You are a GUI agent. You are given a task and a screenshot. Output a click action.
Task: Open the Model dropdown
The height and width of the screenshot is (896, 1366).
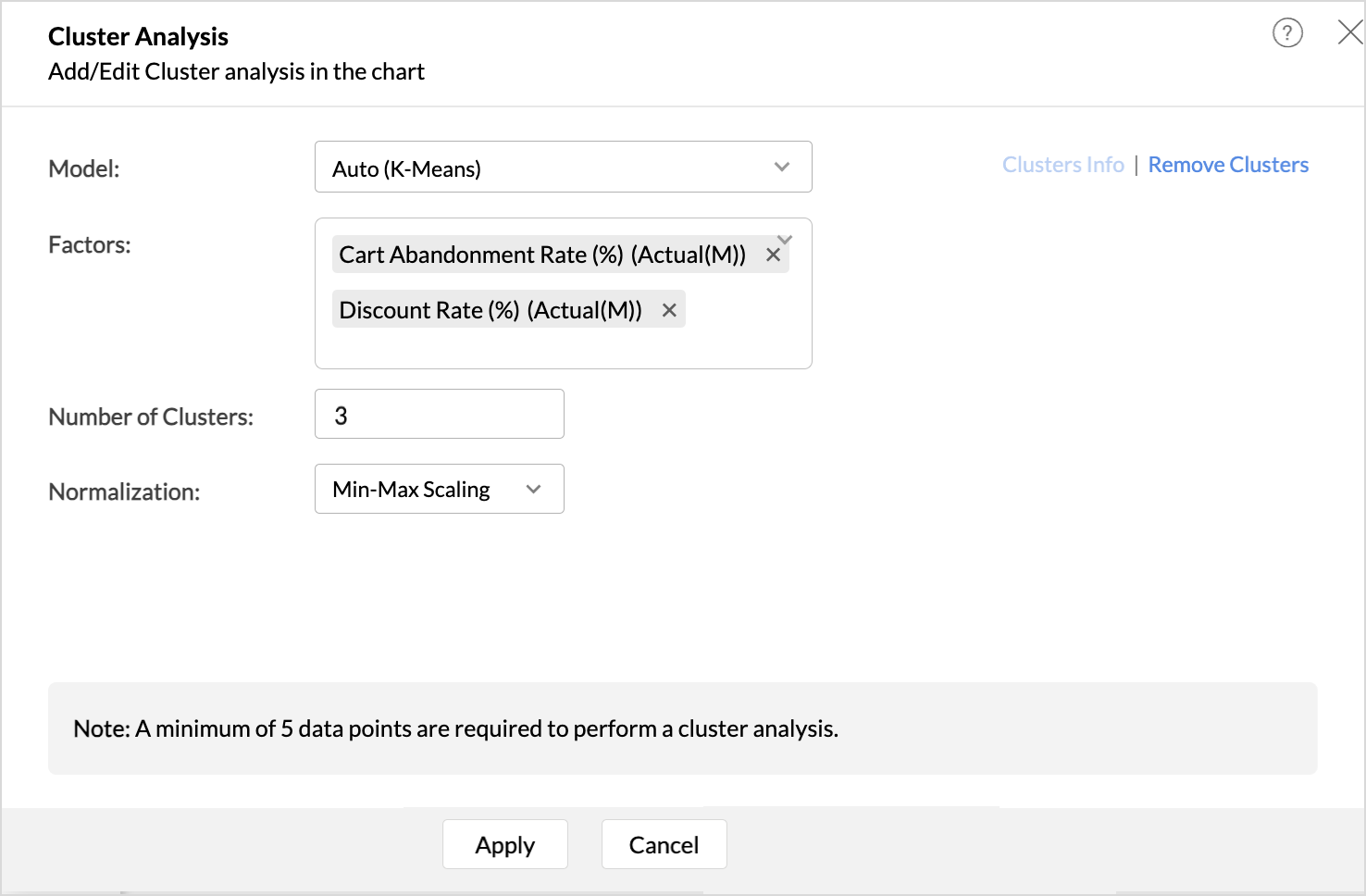[563, 168]
